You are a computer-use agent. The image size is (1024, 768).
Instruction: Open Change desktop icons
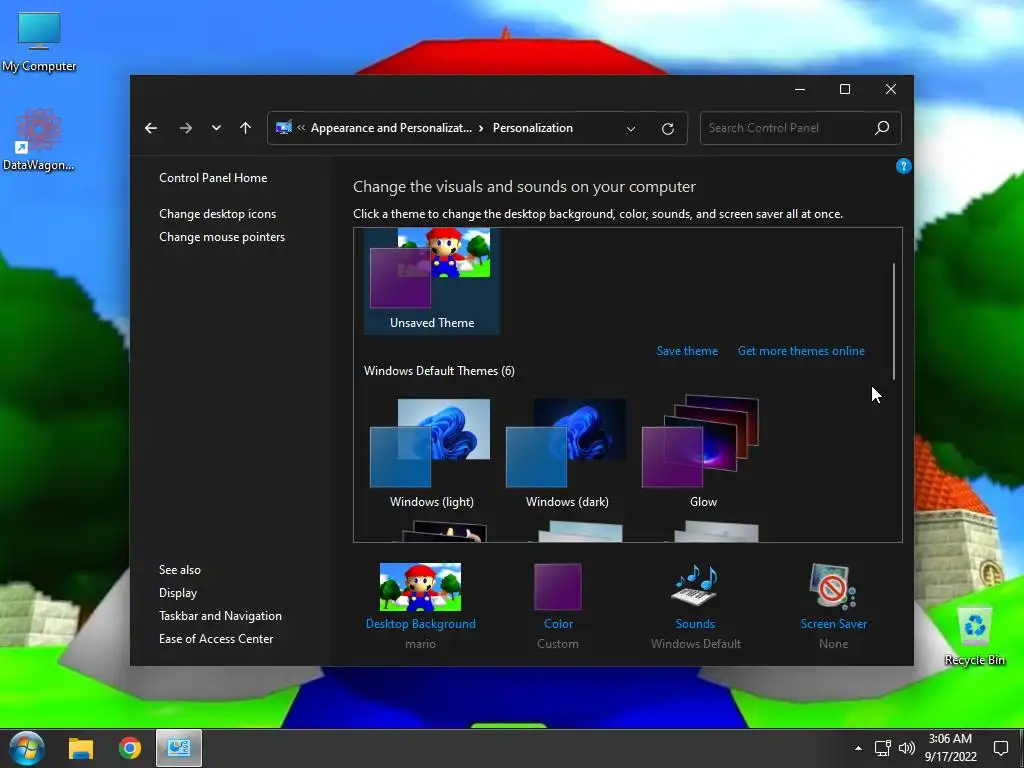[x=217, y=214]
